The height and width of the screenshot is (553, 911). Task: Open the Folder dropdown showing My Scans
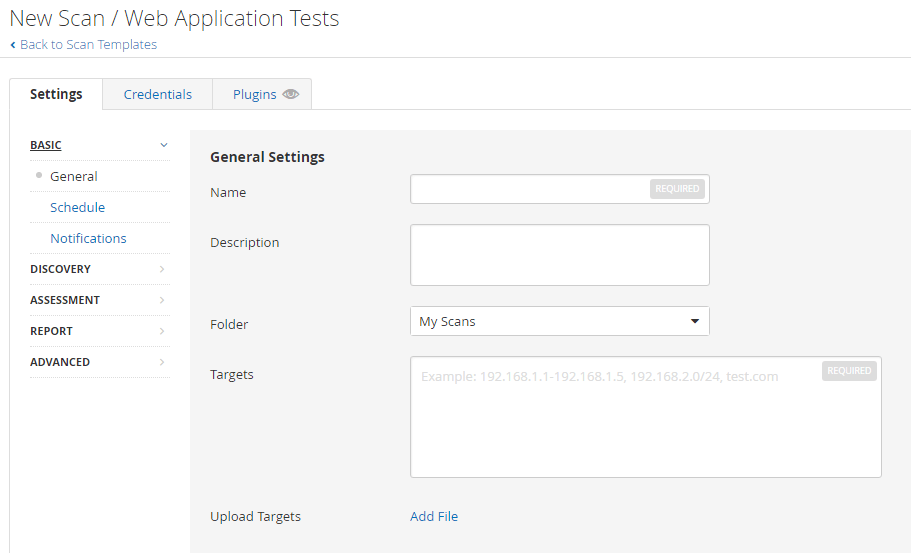point(559,321)
